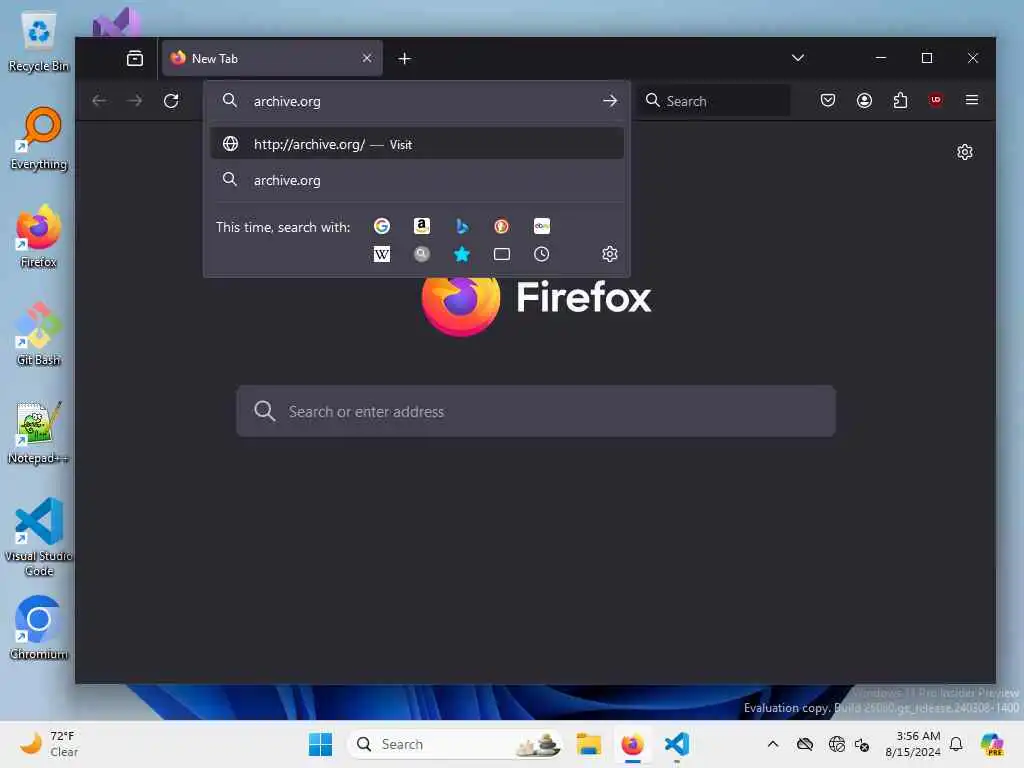The width and height of the screenshot is (1024, 768).
Task: Visit http://archive.org/ suggestion
Action: click(417, 144)
